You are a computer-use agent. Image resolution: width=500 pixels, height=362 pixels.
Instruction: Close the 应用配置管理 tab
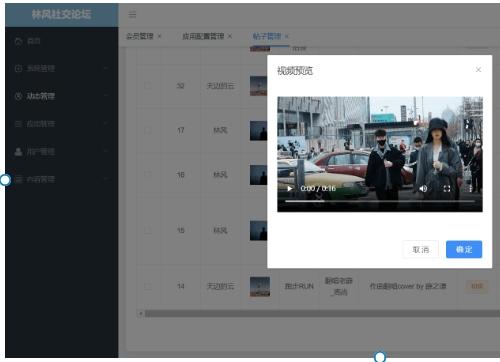[x=230, y=36]
